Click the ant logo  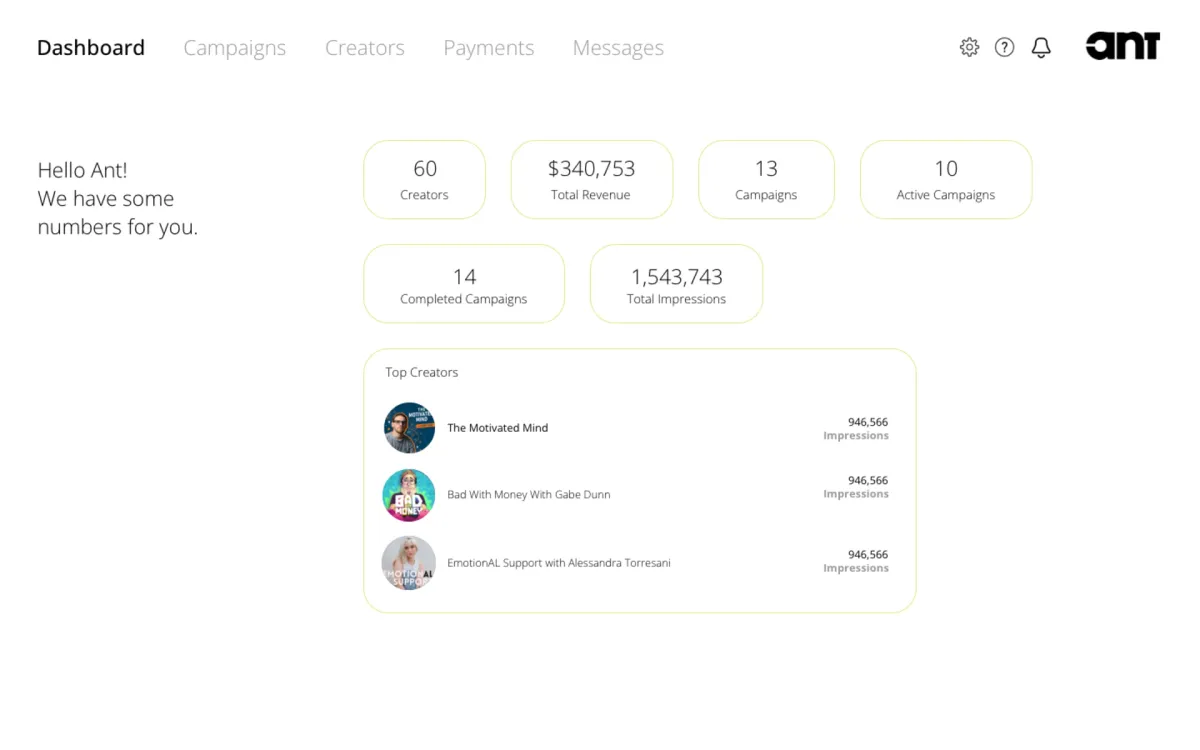click(1122, 45)
